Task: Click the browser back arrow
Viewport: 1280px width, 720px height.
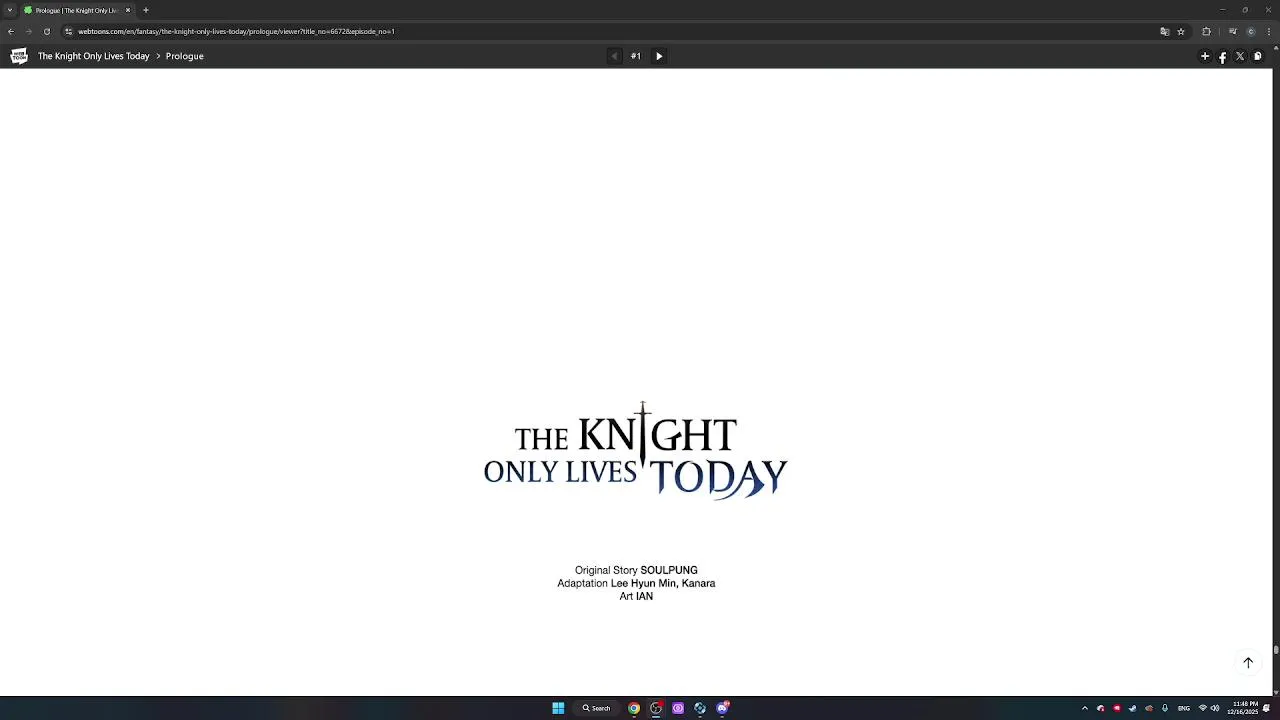Action: coord(11,31)
